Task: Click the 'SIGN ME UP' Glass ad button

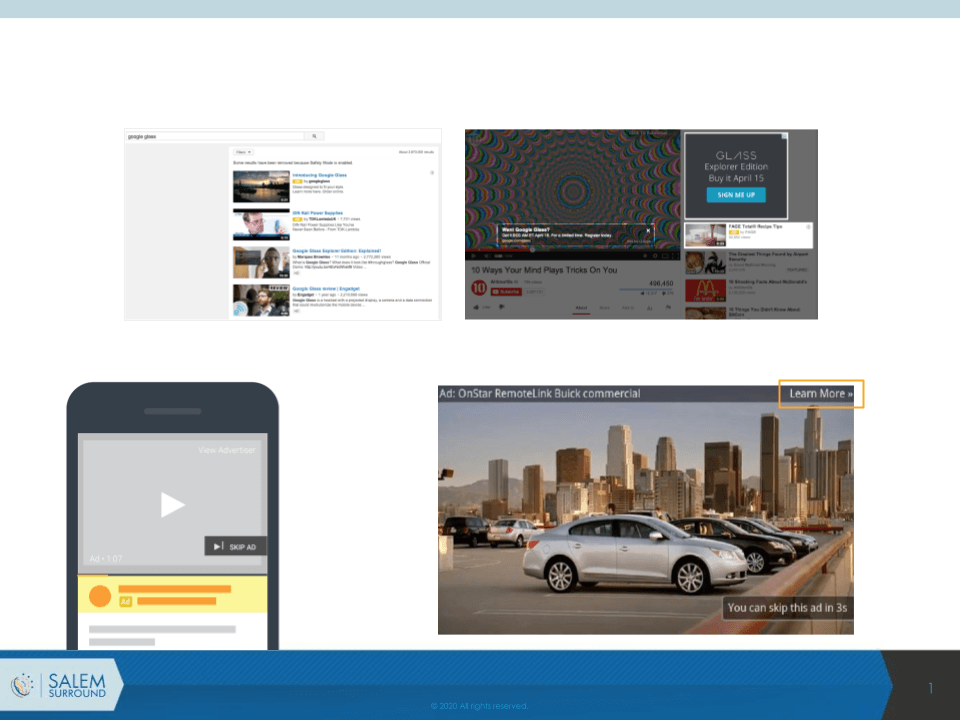Action: (x=736, y=195)
